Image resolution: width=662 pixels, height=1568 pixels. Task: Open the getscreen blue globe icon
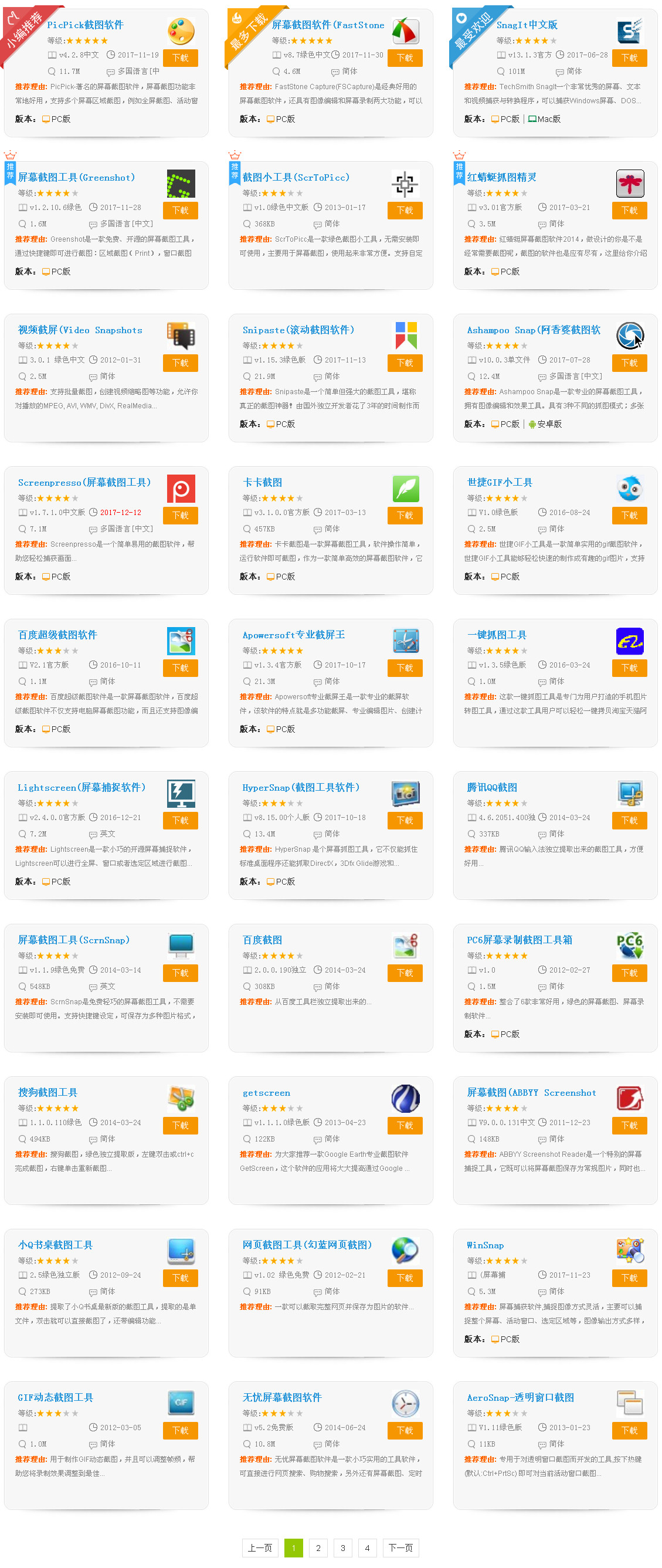(x=405, y=1099)
